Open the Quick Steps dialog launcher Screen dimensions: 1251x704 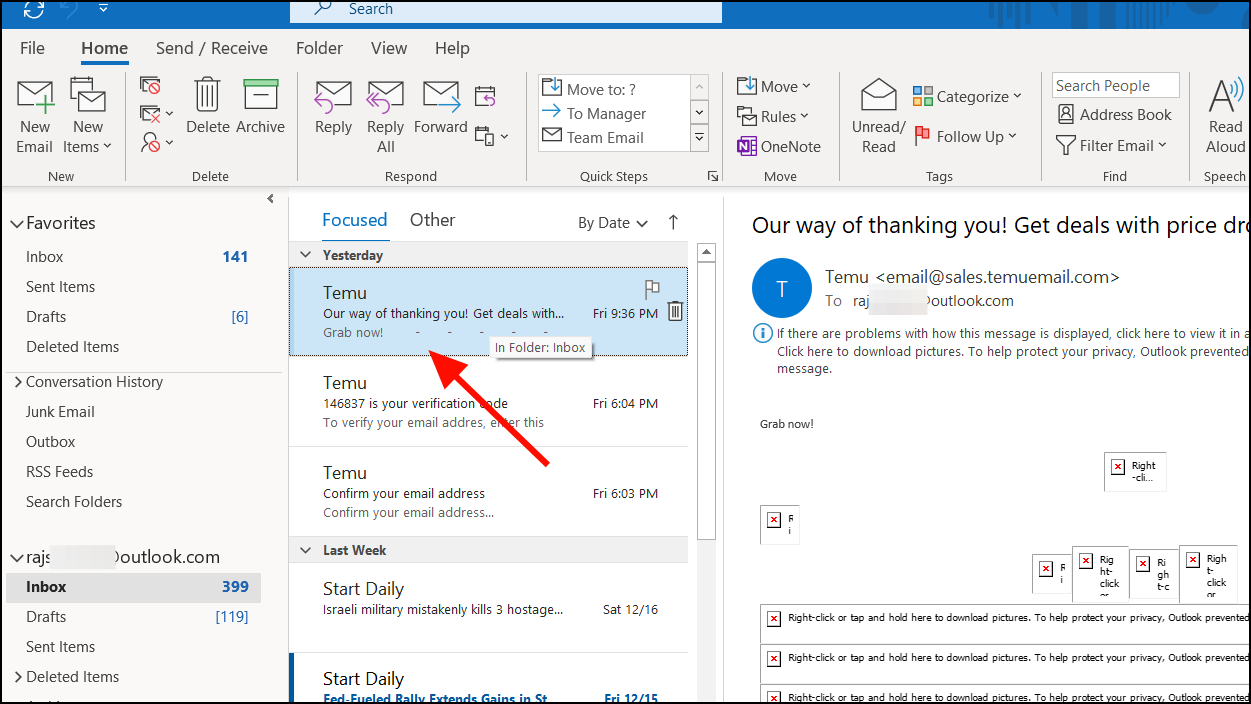pyautogui.click(x=713, y=176)
